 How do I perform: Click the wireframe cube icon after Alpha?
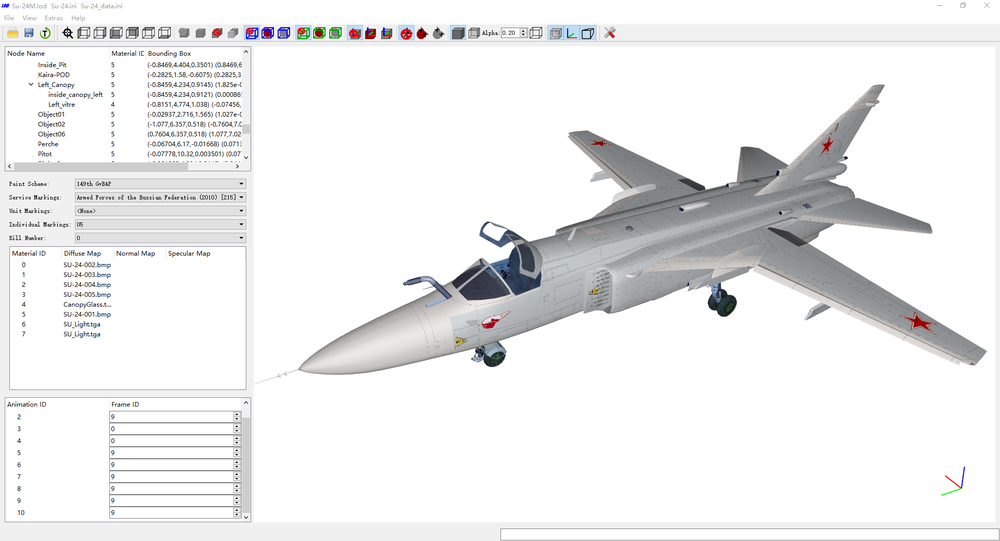point(536,33)
